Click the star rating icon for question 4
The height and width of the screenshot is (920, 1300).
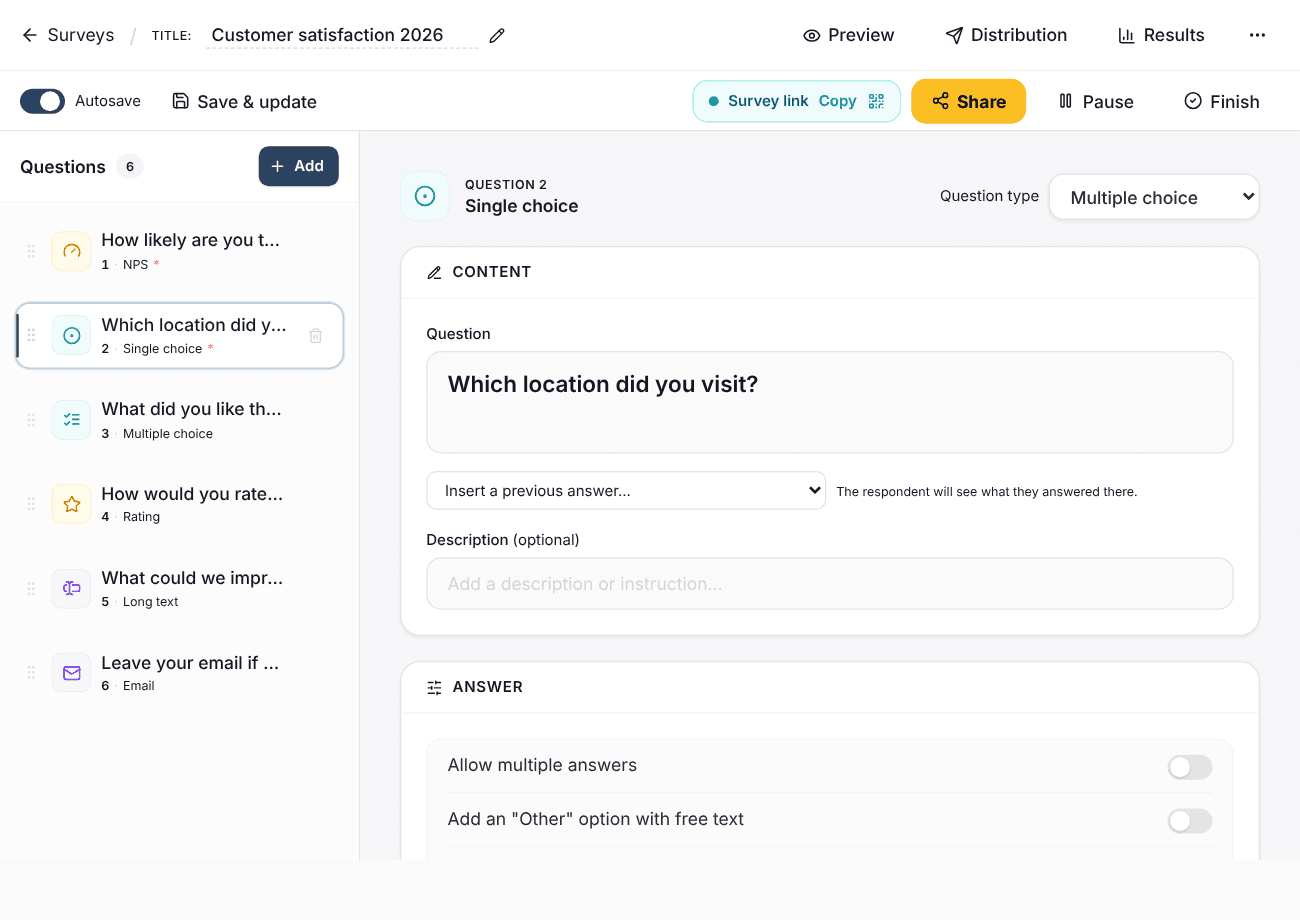point(72,504)
